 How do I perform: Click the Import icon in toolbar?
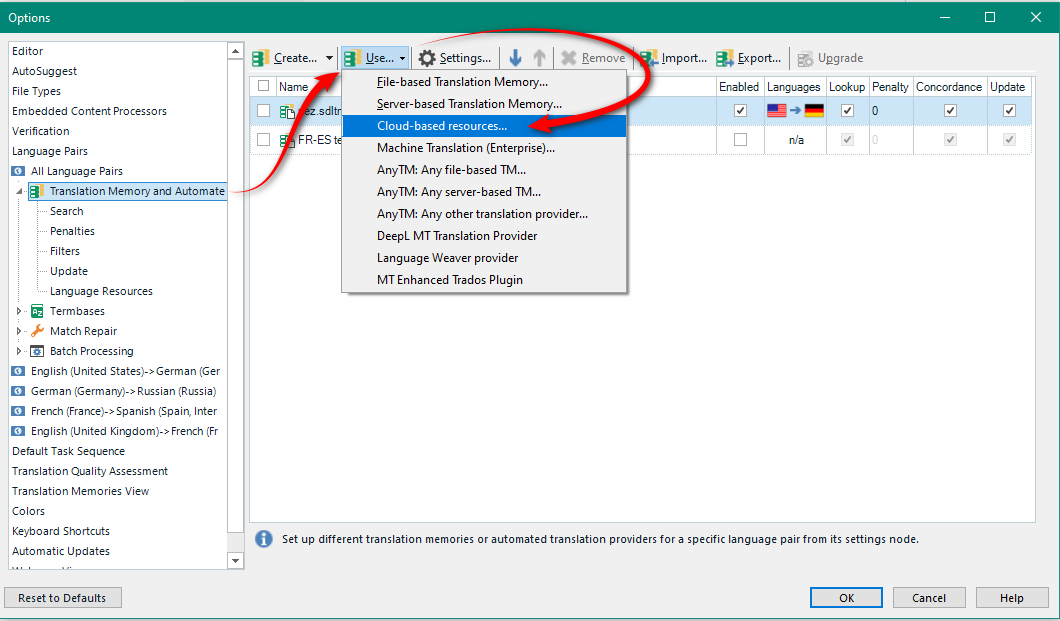pos(650,58)
